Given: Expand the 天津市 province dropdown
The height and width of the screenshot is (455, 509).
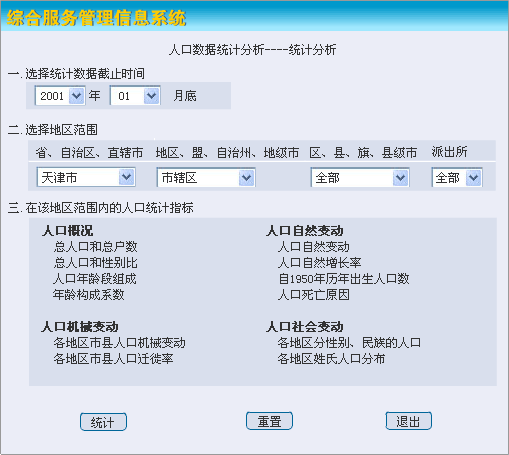Looking at the screenshot, I should (86, 177).
